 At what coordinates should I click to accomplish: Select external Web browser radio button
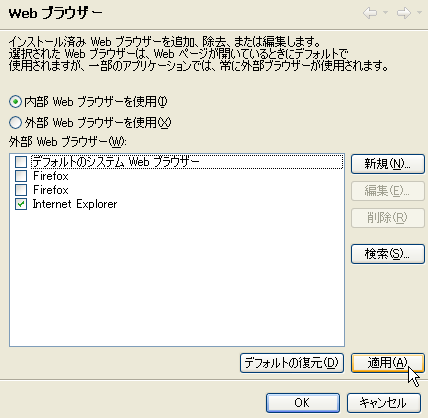point(15,123)
